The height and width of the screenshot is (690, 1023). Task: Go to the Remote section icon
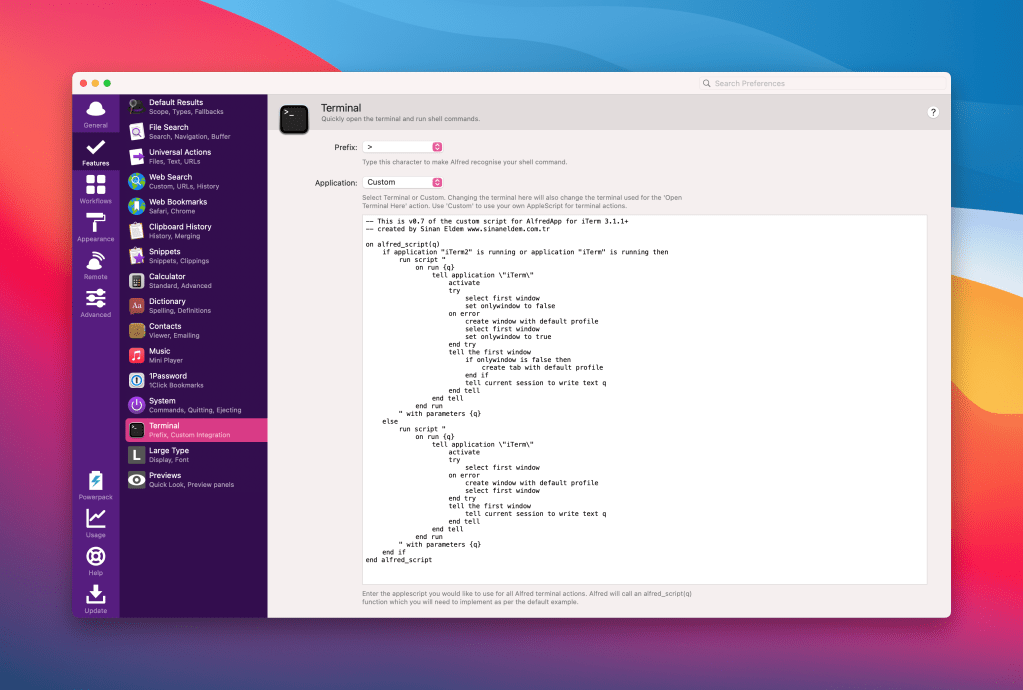tap(96, 265)
